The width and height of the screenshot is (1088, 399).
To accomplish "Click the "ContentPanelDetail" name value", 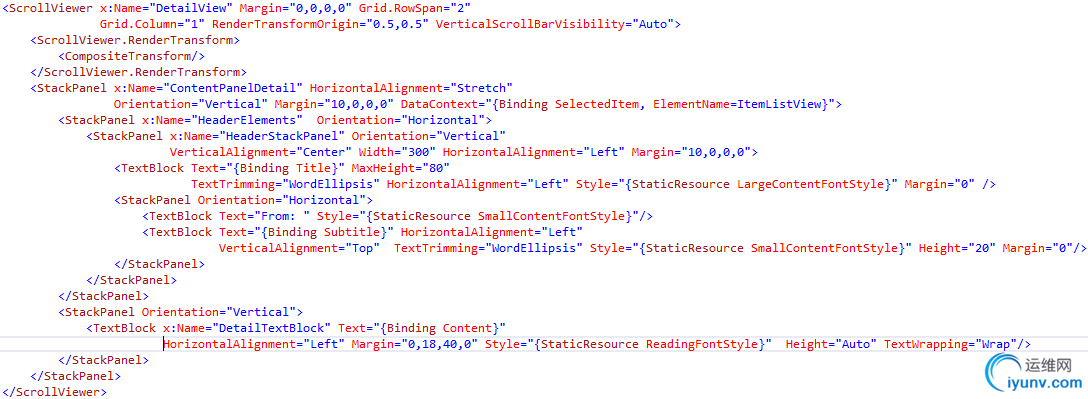I will (232, 87).
